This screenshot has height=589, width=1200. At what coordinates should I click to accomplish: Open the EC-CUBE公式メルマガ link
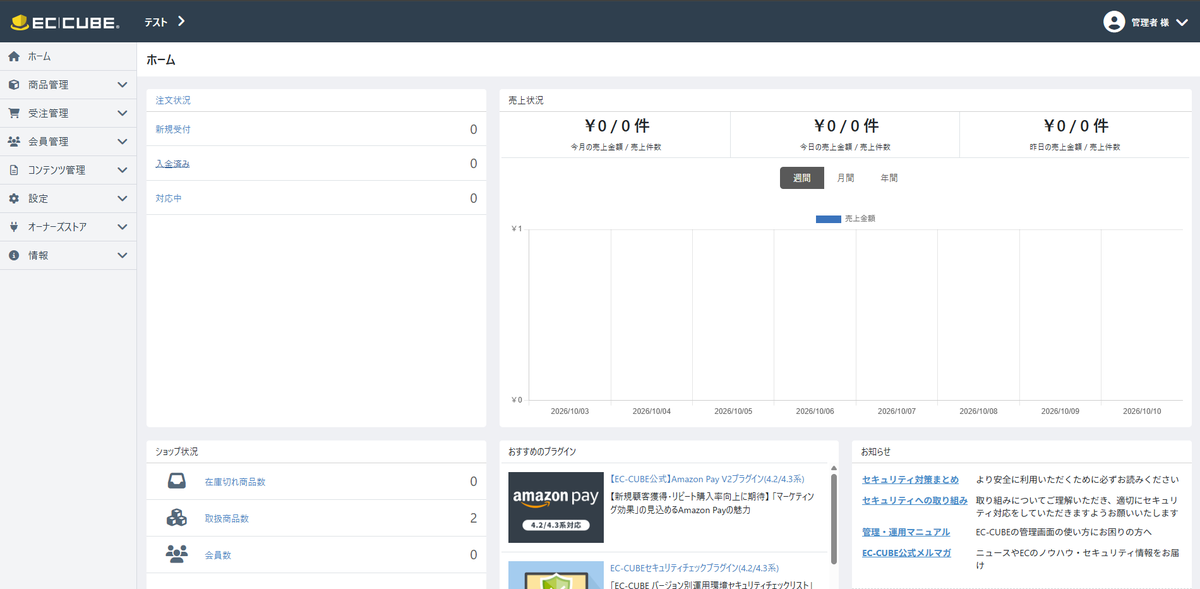point(907,553)
